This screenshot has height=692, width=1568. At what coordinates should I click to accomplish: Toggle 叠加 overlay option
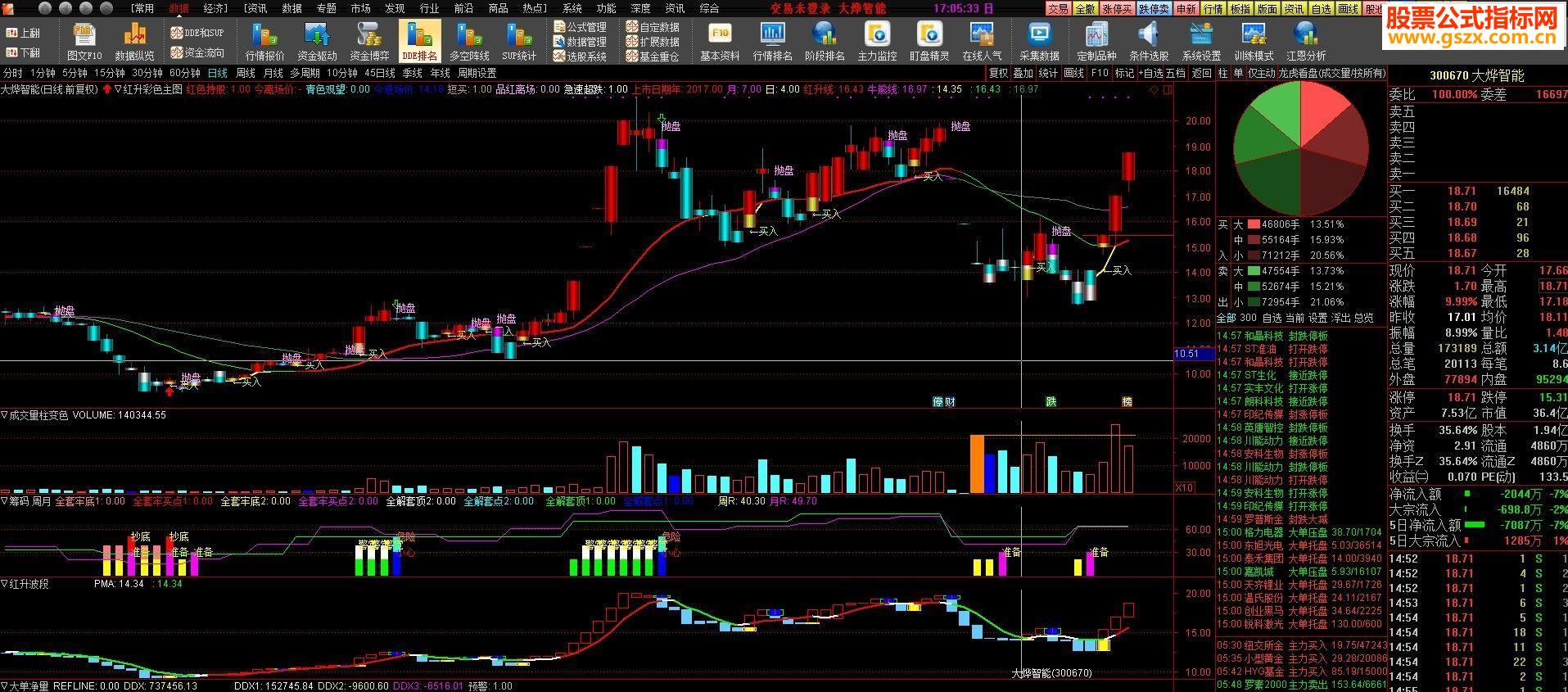tap(1023, 73)
